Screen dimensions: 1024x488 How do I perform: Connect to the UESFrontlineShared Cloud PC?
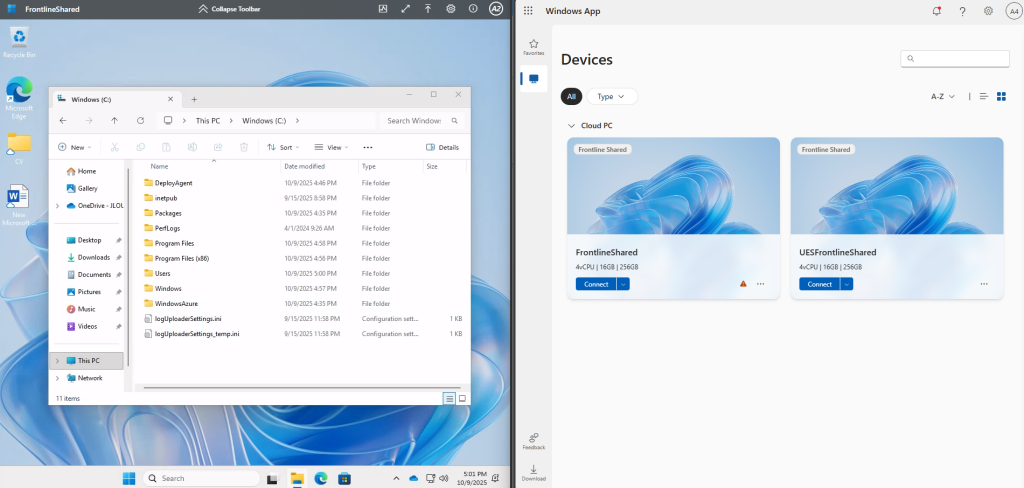819,284
